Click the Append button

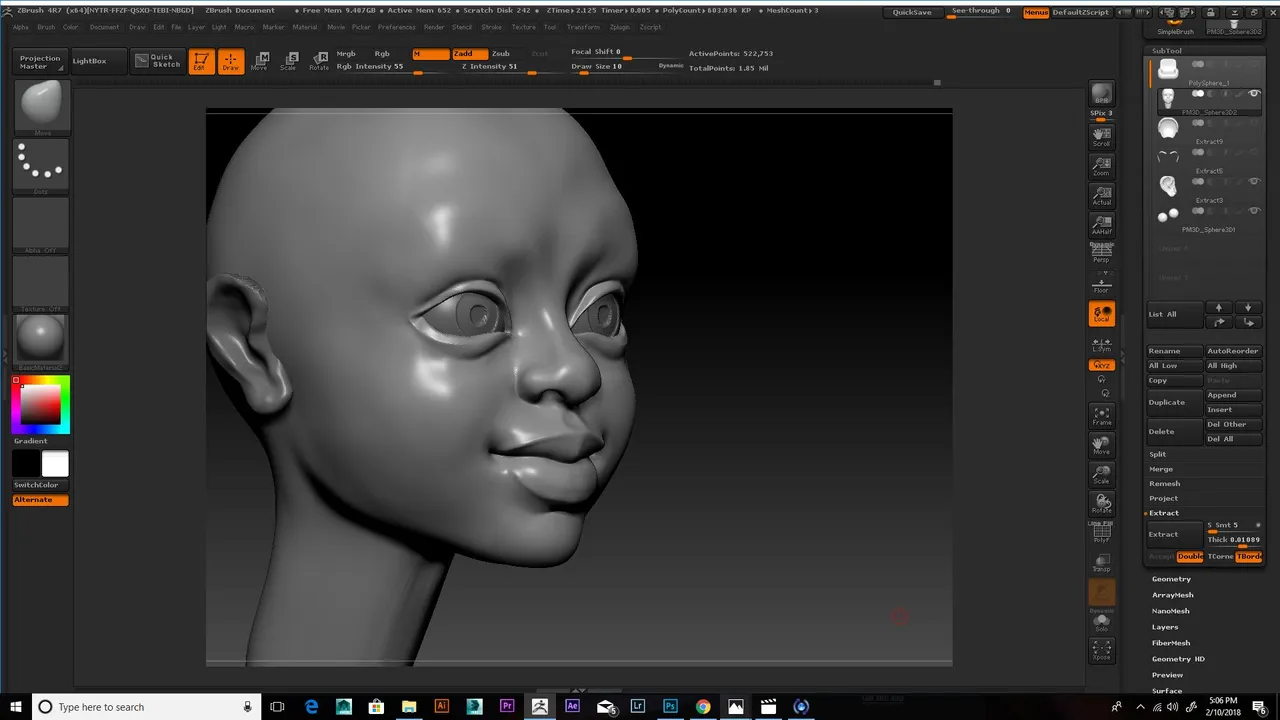pyautogui.click(x=1234, y=395)
